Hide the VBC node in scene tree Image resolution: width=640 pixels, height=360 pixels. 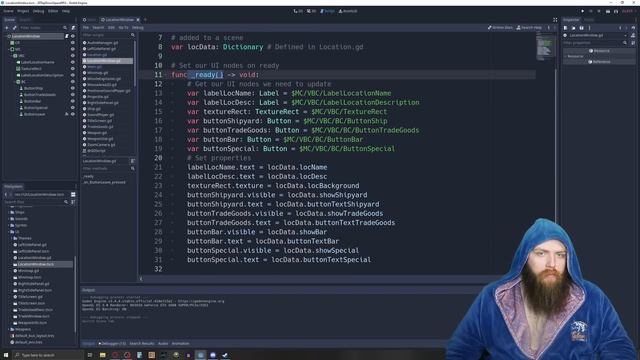tap(73, 56)
